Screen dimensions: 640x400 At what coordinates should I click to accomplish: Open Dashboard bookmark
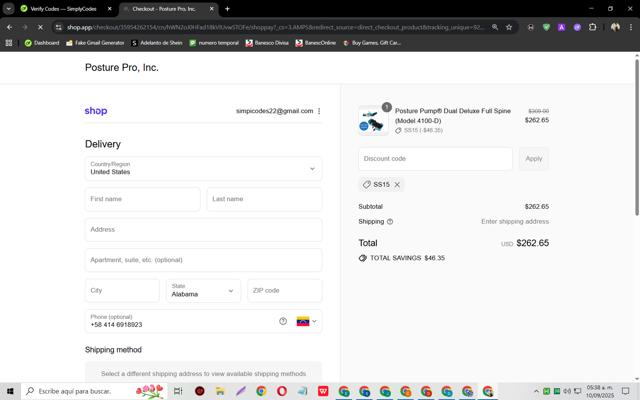(x=42, y=43)
